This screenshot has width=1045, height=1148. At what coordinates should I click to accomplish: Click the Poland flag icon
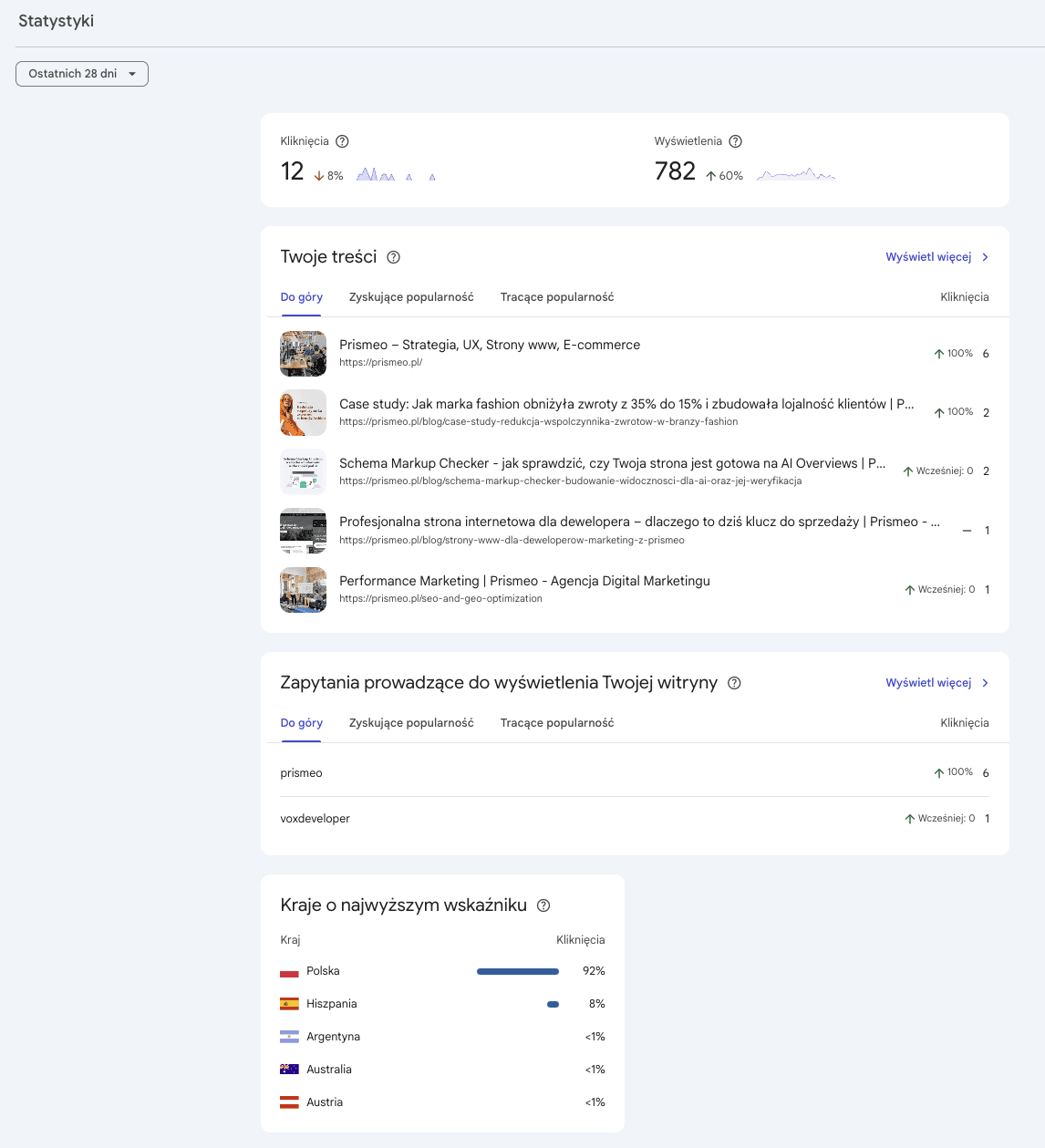pyautogui.click(x=289, y=971)
